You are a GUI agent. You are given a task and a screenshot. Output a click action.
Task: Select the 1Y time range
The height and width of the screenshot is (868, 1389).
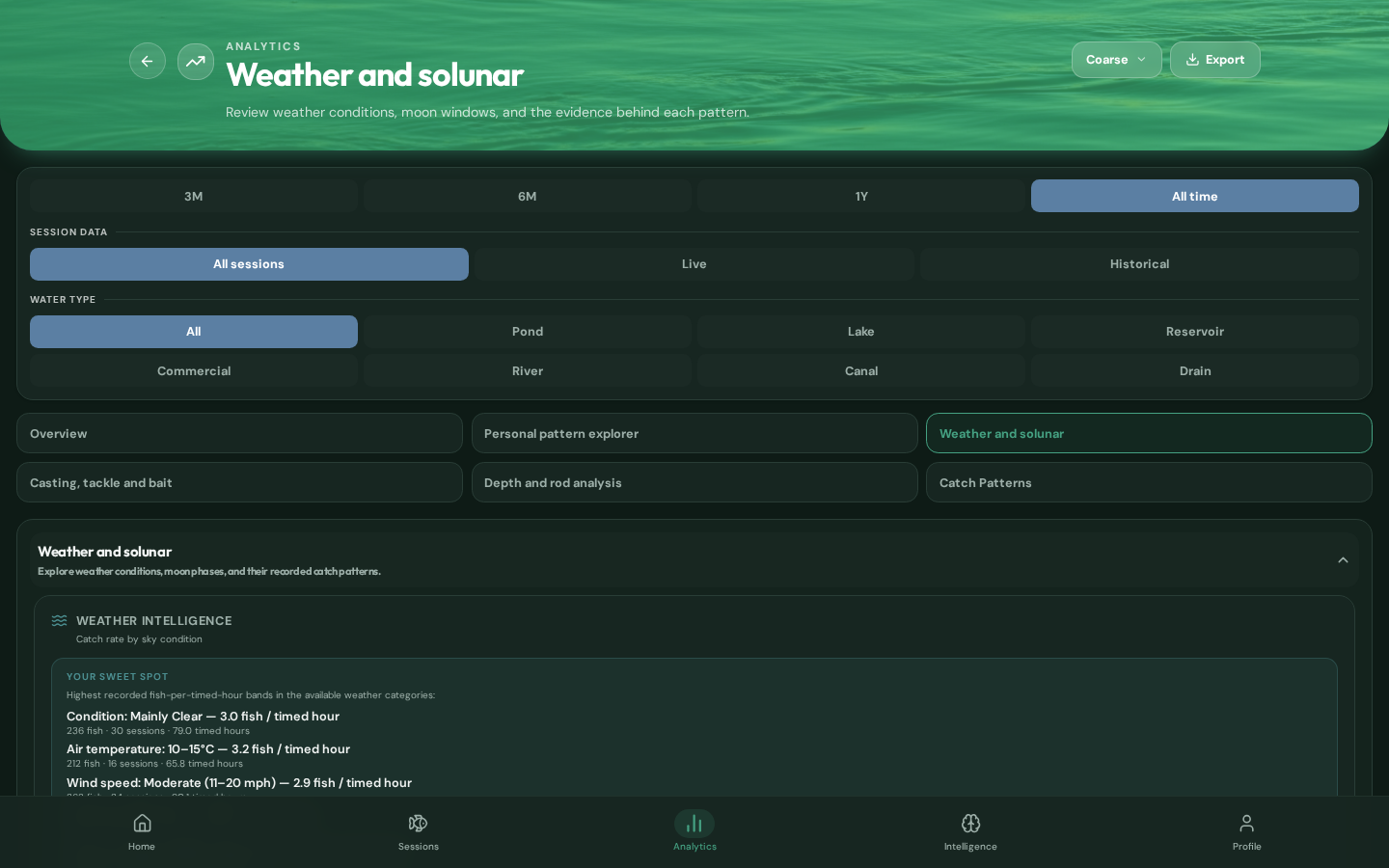coord(861,196)
